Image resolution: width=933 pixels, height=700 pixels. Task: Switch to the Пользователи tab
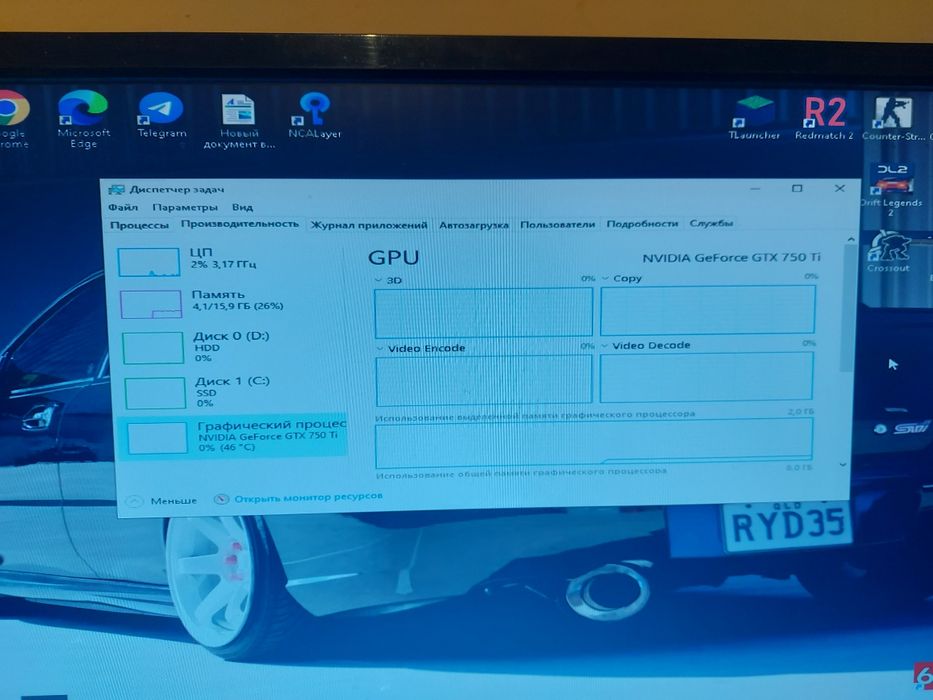558,224
